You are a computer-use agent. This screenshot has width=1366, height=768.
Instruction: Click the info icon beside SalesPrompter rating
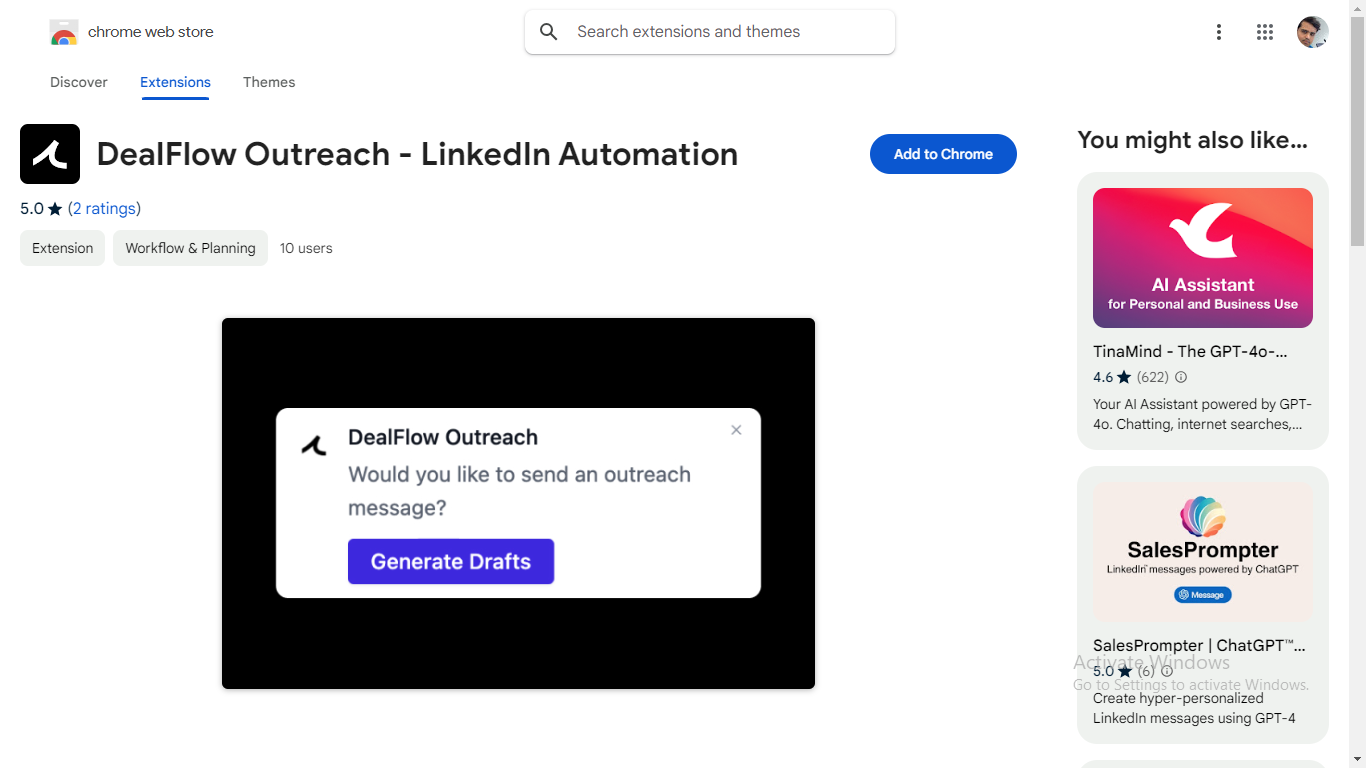(1167, 671)
